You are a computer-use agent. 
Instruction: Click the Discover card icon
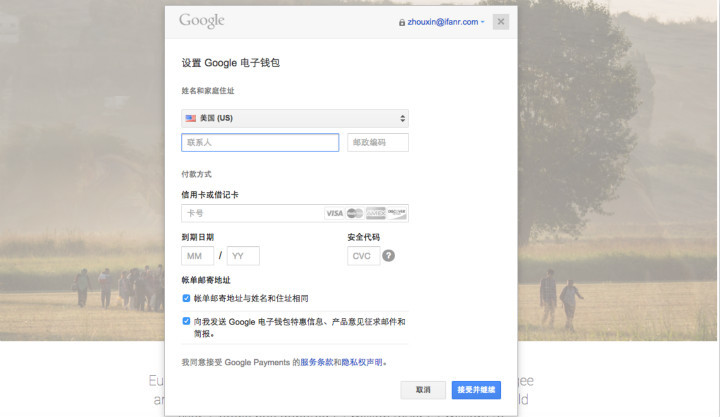click(x=396, y=213)
